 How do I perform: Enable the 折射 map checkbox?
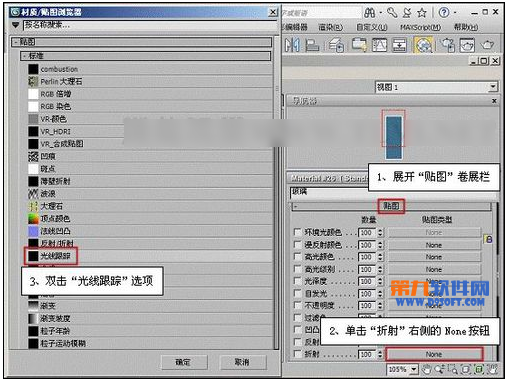(x=297, y=354)
